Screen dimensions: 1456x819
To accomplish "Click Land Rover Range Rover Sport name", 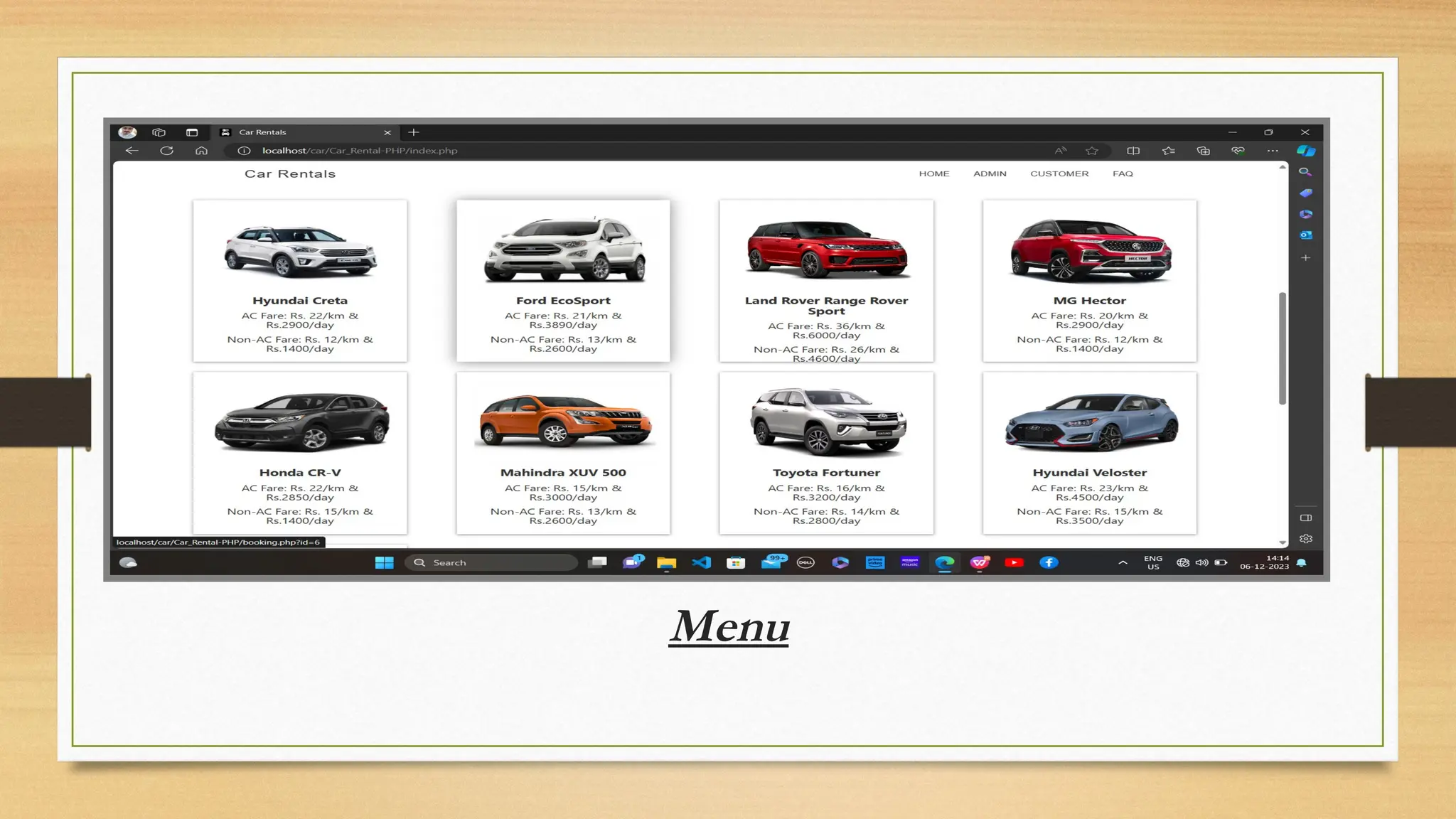I will pyautogui.click(x=826, y=306).
